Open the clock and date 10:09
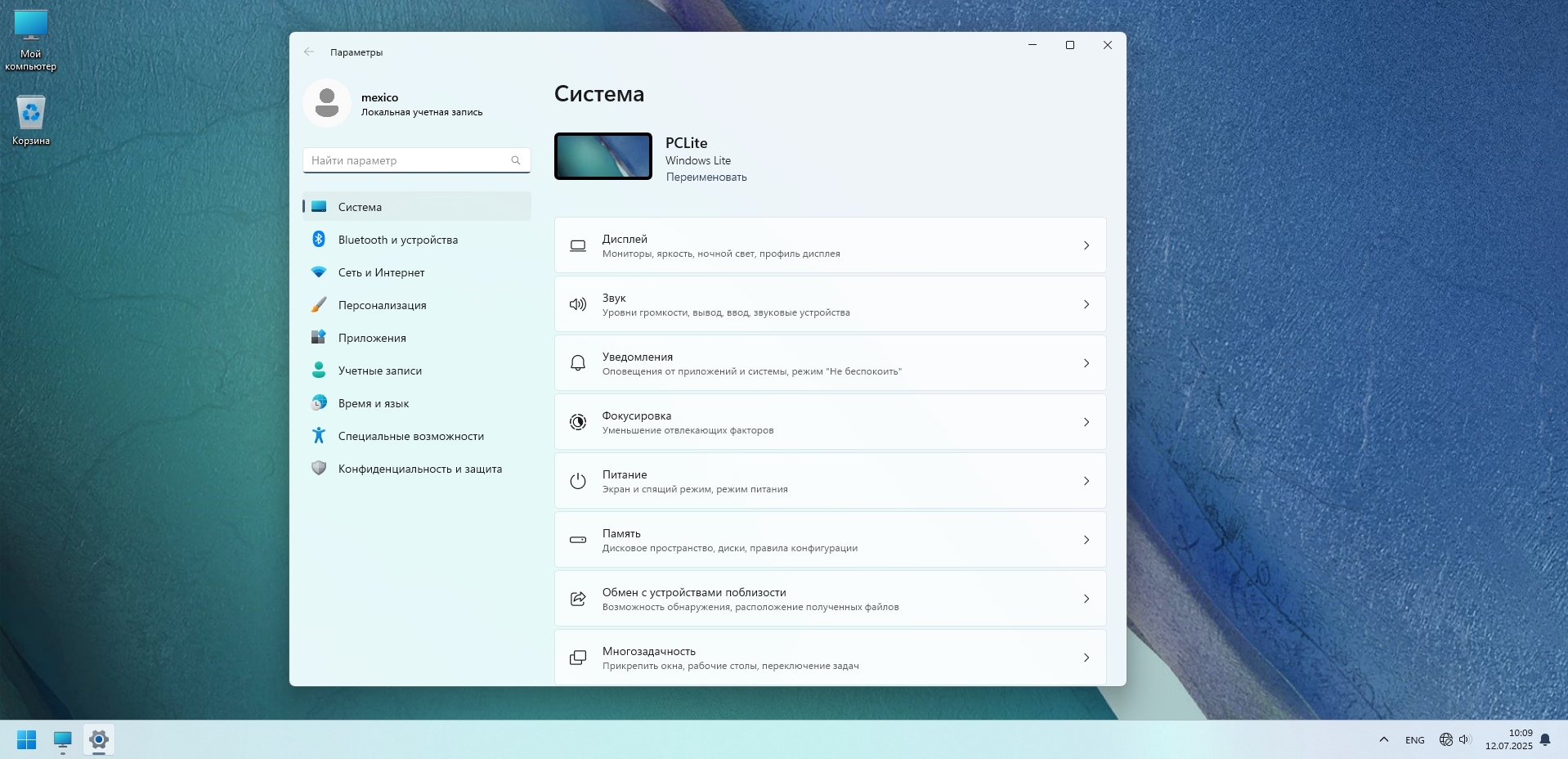1568x759 pixels. [1509, 739]
